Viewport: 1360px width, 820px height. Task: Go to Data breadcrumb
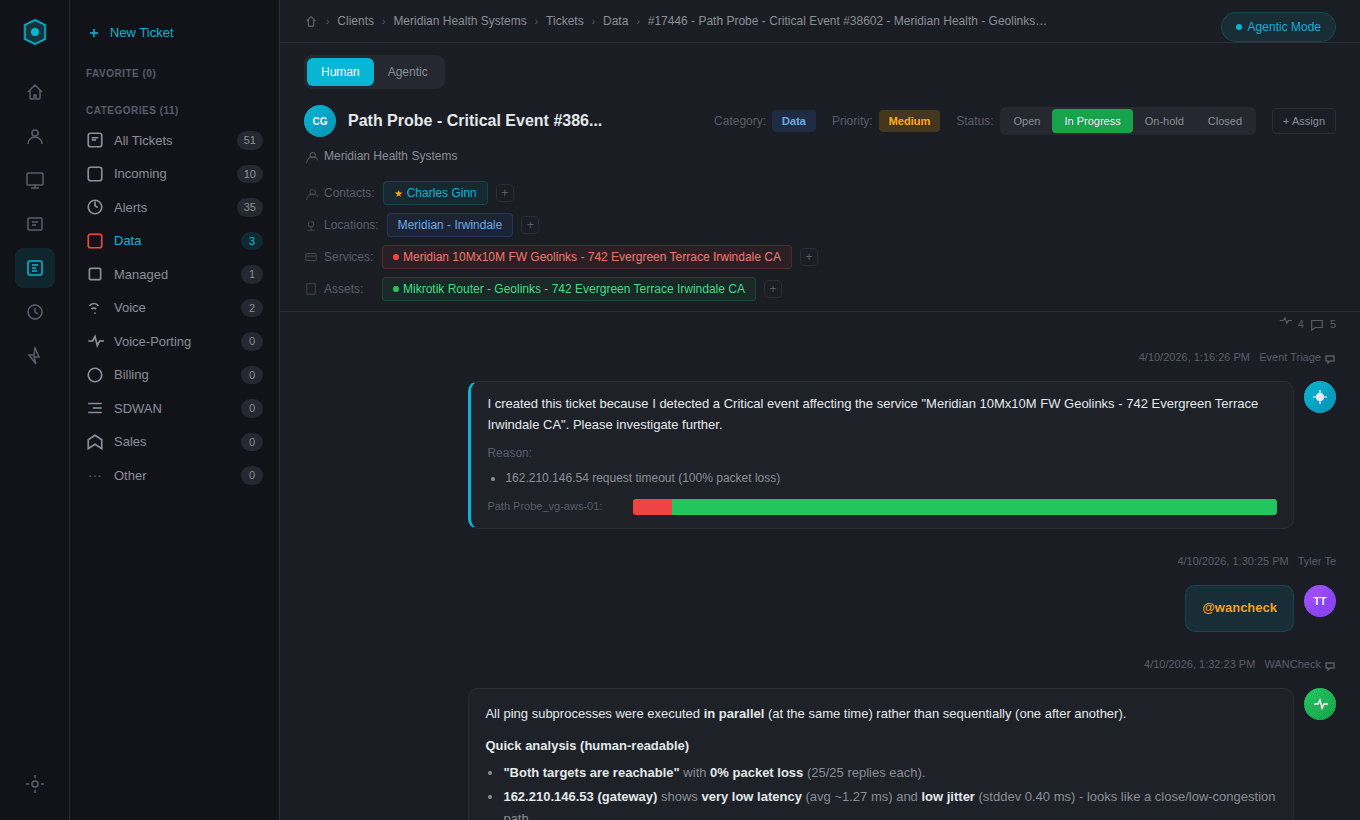tap(616, 21)
